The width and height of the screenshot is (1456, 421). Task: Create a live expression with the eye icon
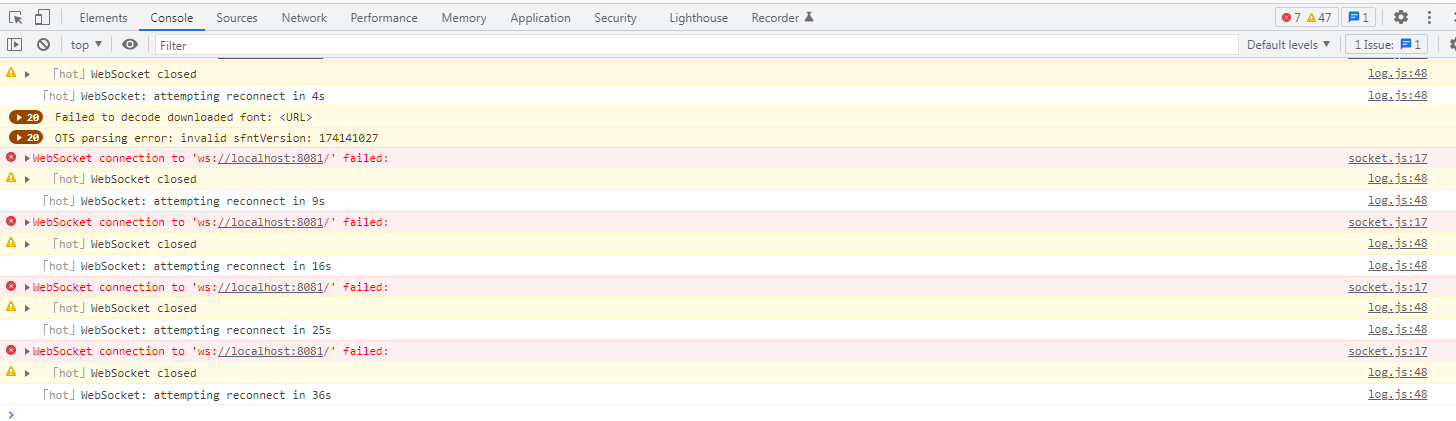click(130, 44)
